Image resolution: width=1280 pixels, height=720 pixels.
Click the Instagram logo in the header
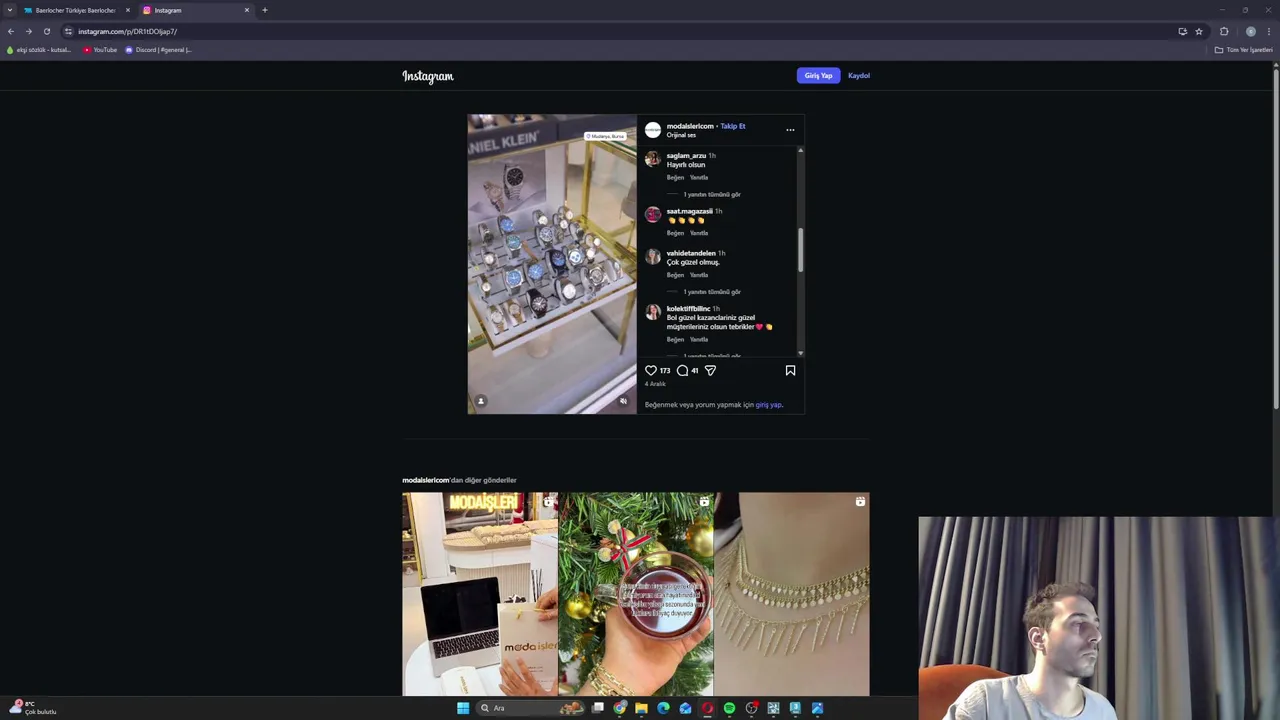428,76
